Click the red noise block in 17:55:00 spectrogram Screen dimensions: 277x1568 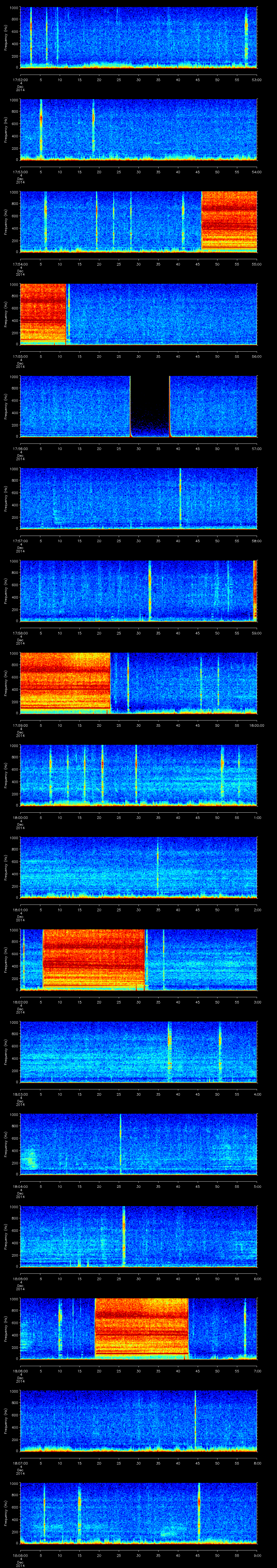click(43, 313)
